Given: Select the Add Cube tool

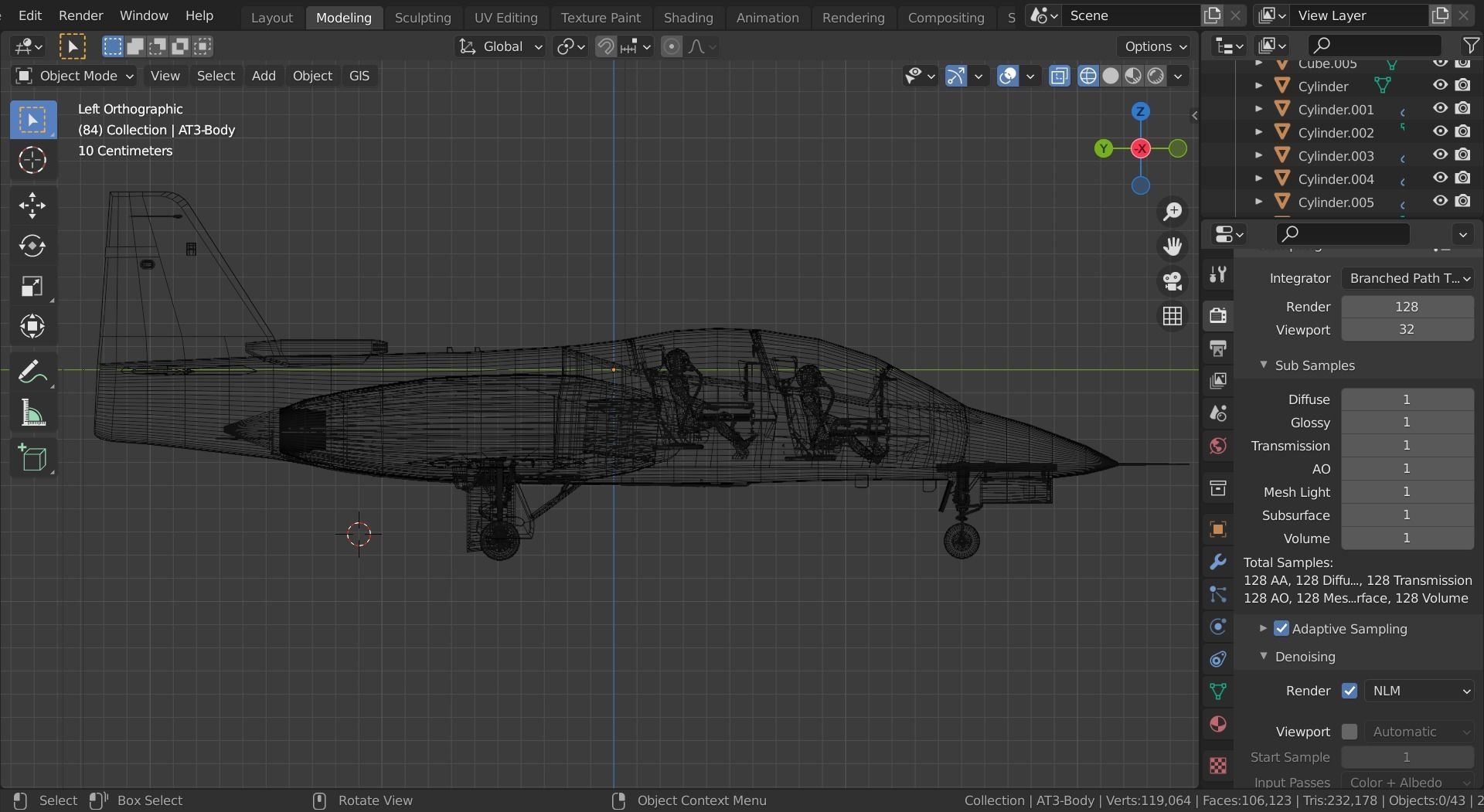Looking at the screenshot, I should click(x=32, y=458).
